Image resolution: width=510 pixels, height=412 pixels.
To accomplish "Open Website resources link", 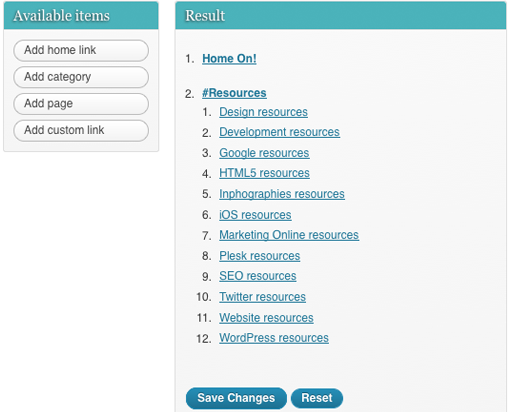I will coord(266,318).
